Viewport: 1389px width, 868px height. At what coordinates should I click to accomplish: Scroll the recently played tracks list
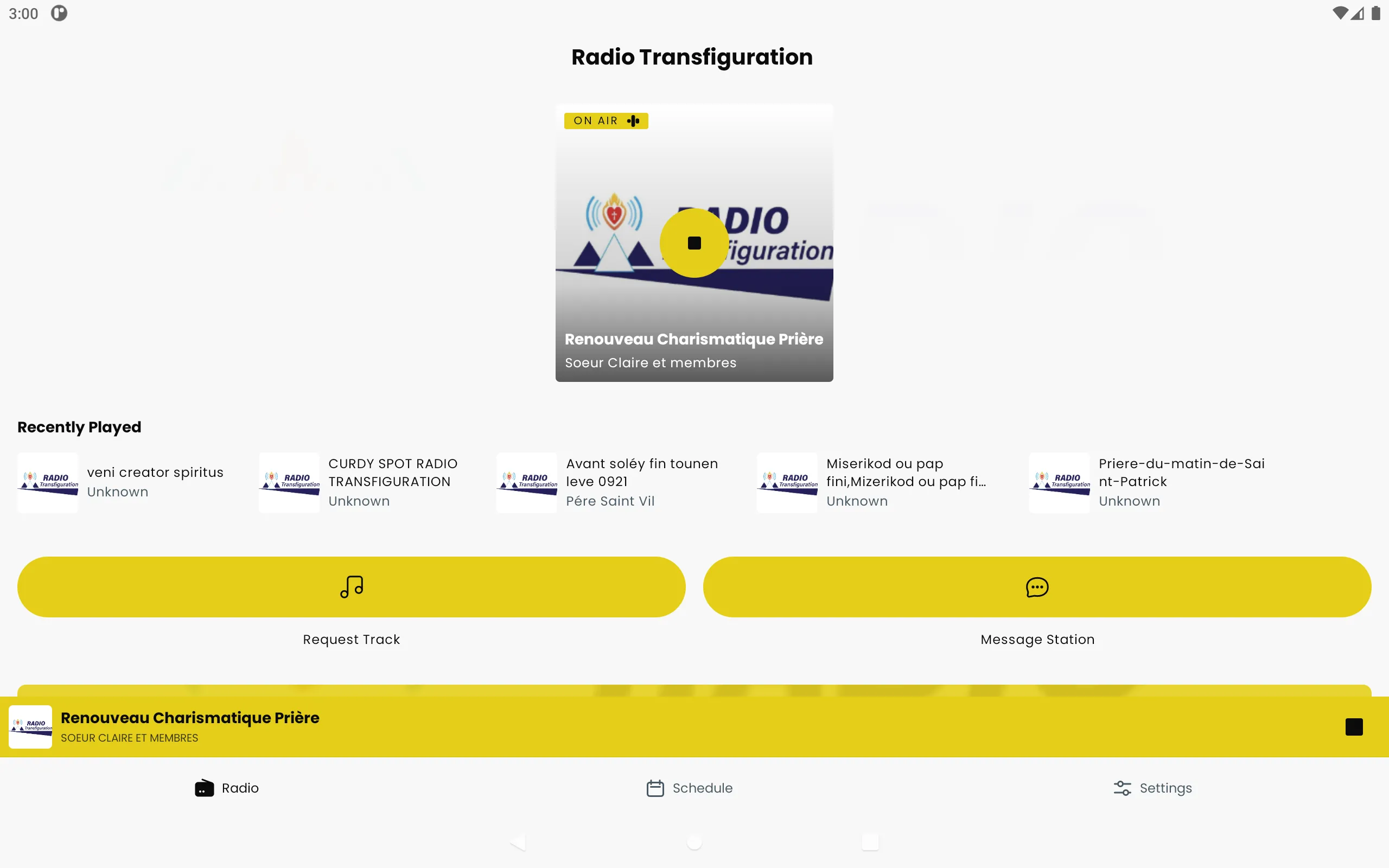coord(694,482)
